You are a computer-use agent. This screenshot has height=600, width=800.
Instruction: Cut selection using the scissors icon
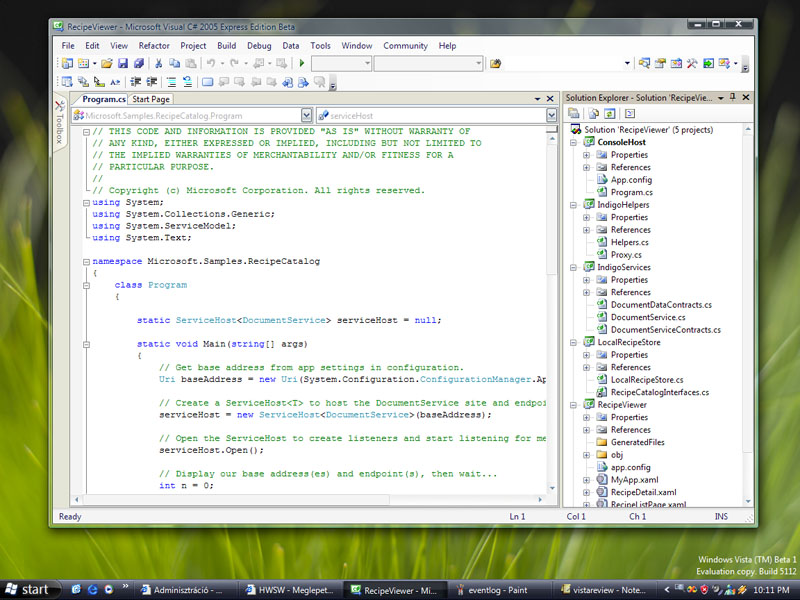coord(159,63)
